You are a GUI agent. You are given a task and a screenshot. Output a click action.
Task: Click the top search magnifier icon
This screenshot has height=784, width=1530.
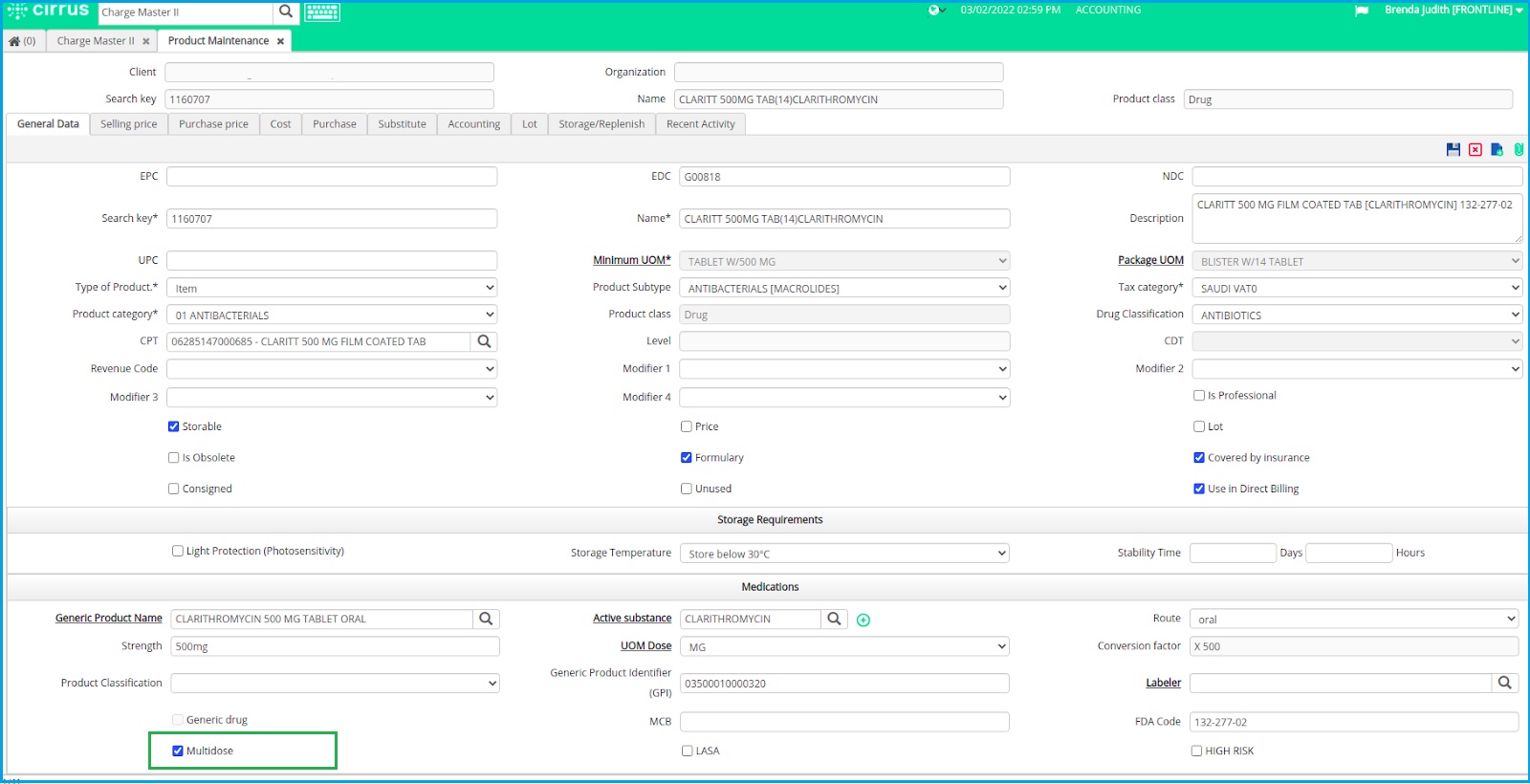286,12
